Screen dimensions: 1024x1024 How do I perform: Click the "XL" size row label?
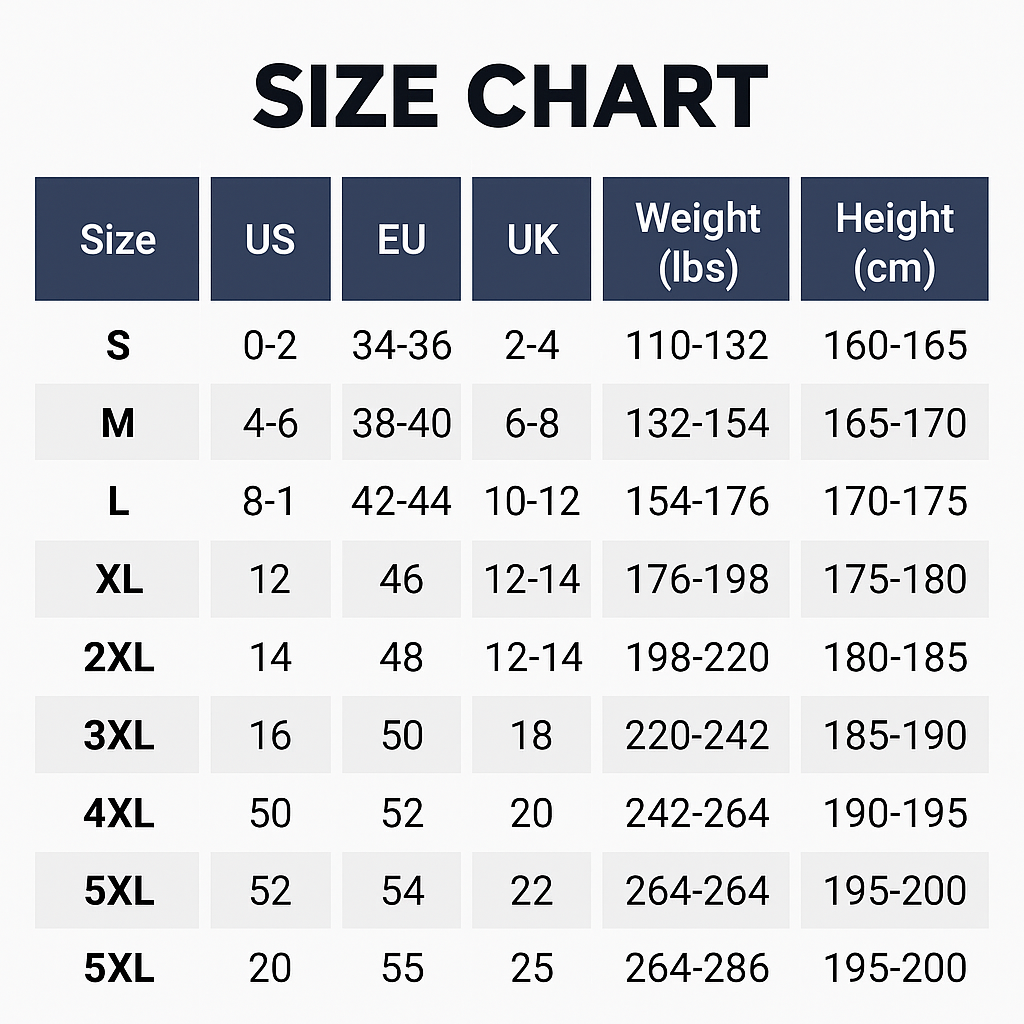pyautogui.click(x=119, y=580)
